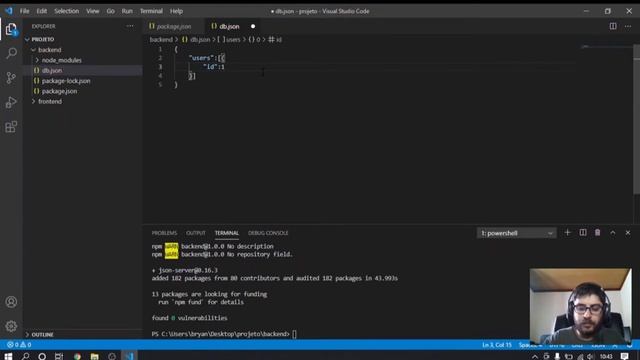
Task: Open File Explorer from the taskbar
Action: click(x=94, y=356)
